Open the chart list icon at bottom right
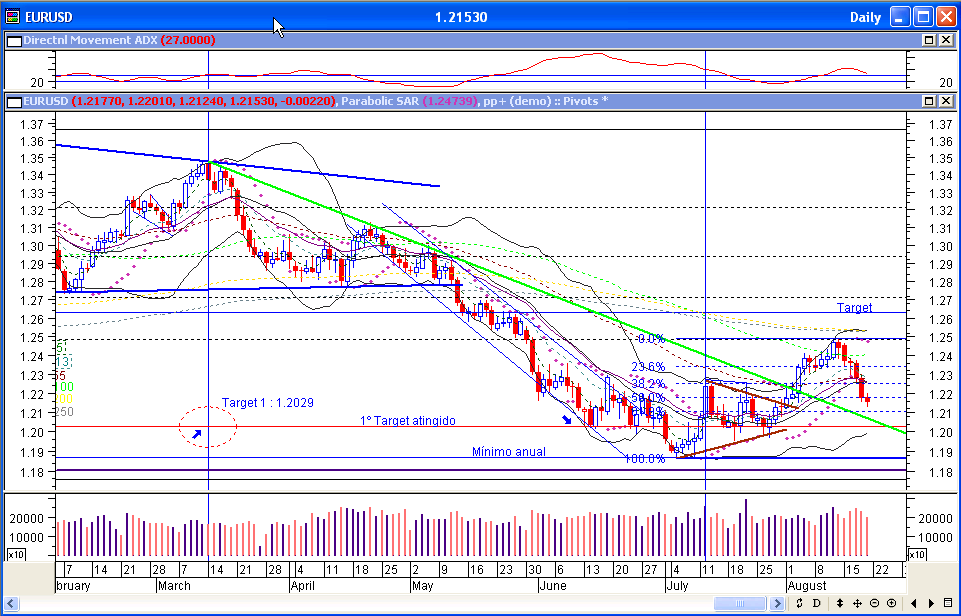The image size is (961, 616). click(x=947, y=603)
